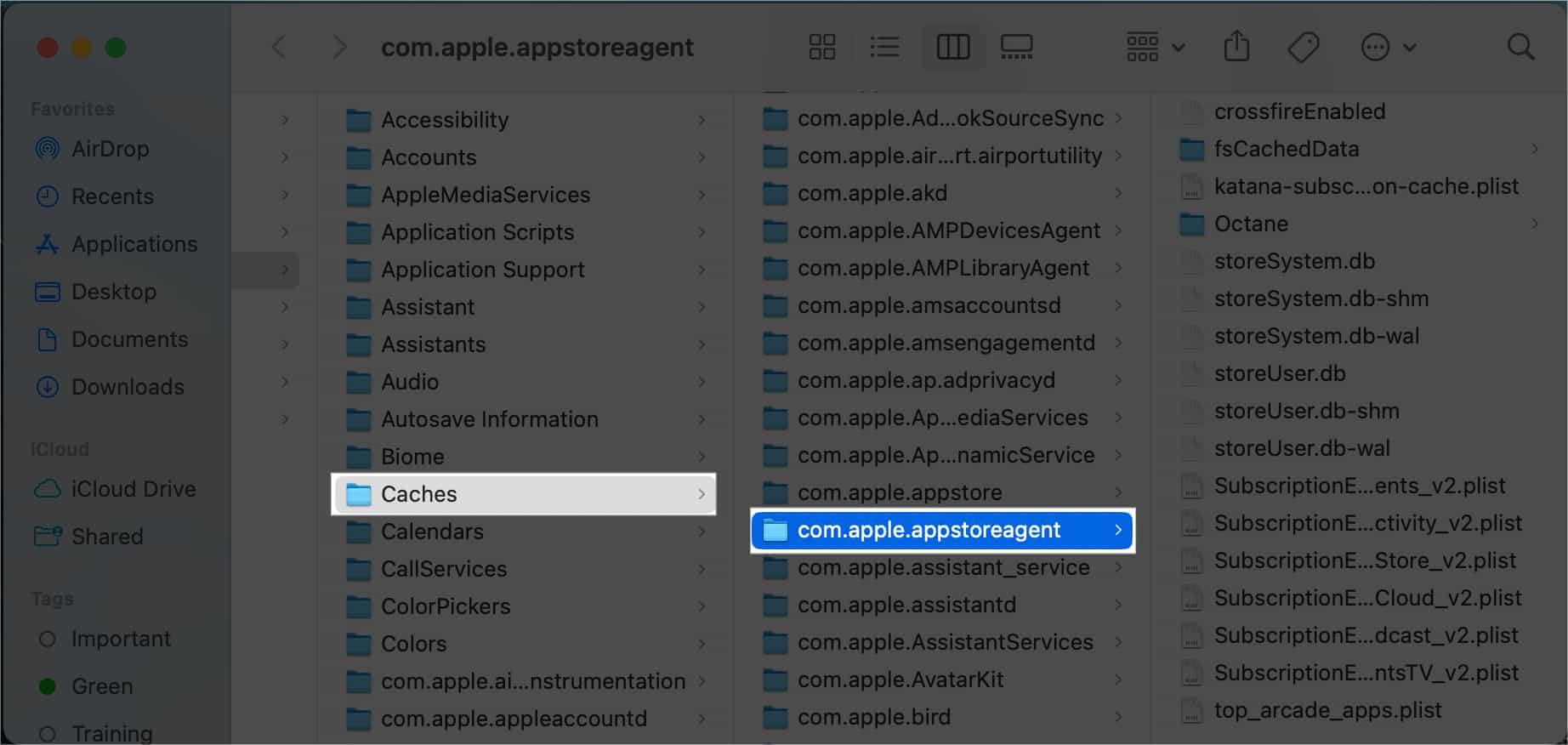Viewport: 1568px width, 745px height.
Task: Switch Finder to list view
Action: 885,47
